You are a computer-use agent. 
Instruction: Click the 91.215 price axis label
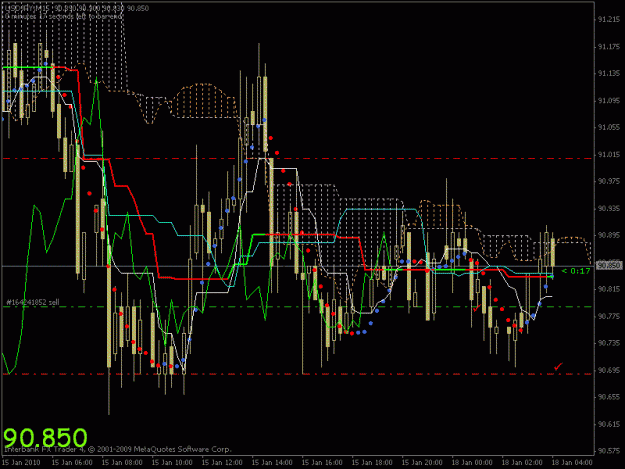(609, 20)
